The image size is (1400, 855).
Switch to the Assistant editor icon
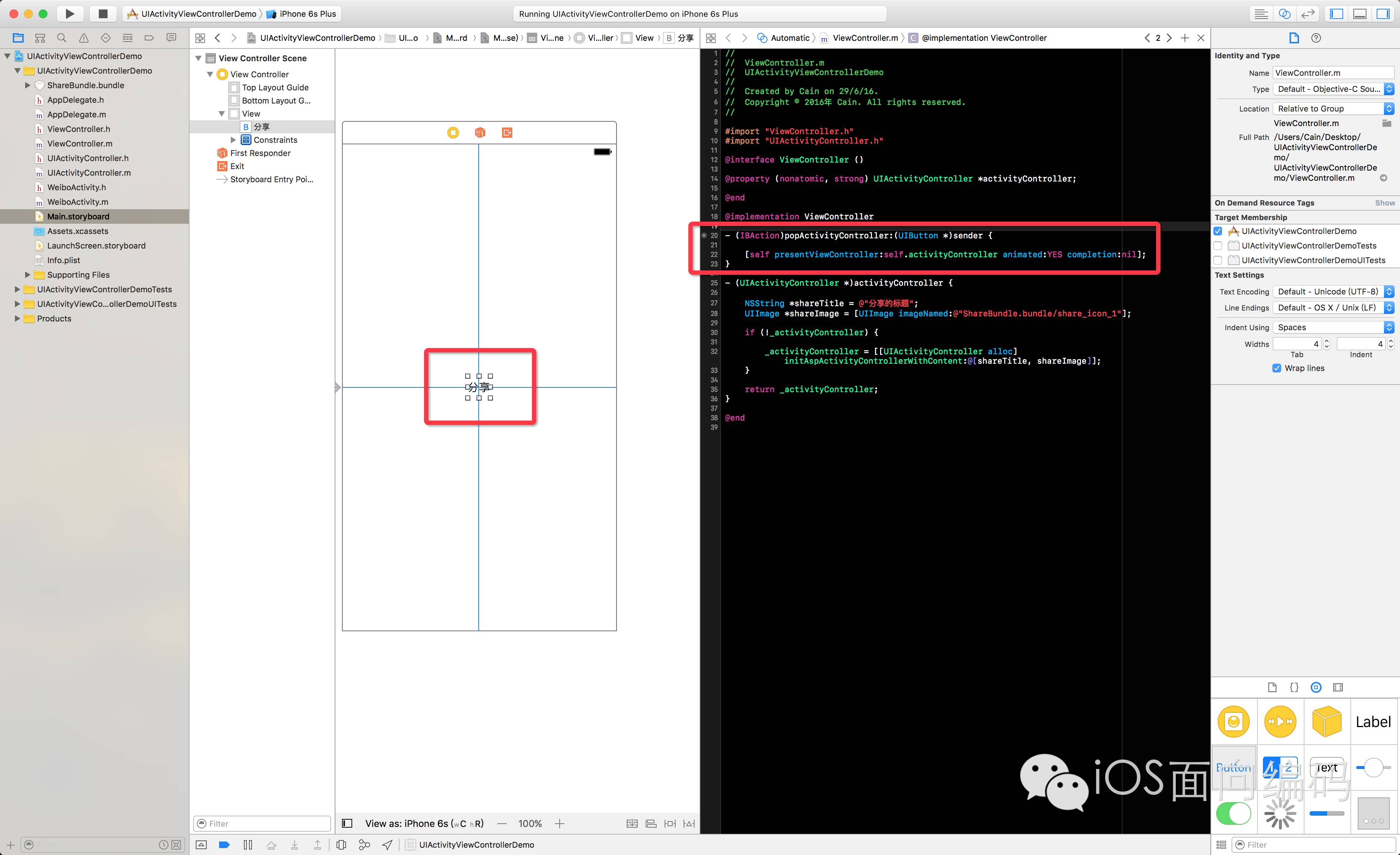(1284, 13)
